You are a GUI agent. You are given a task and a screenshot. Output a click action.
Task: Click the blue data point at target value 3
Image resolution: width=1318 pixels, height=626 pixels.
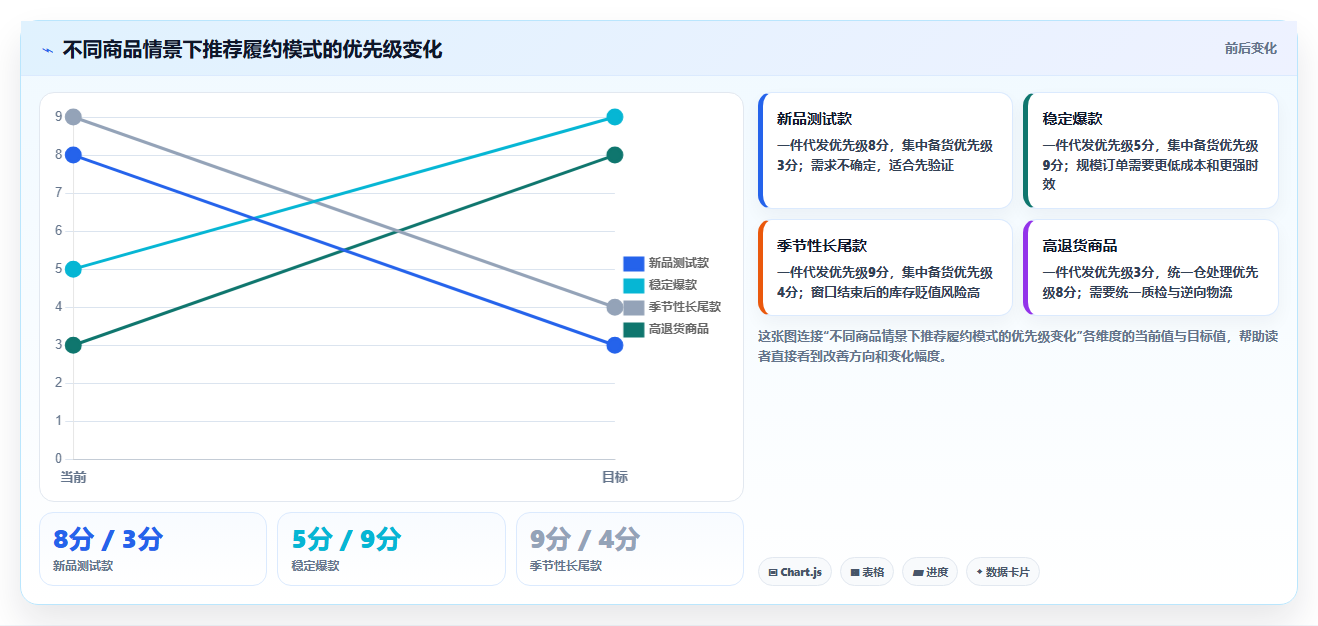(x=615, y=345)
